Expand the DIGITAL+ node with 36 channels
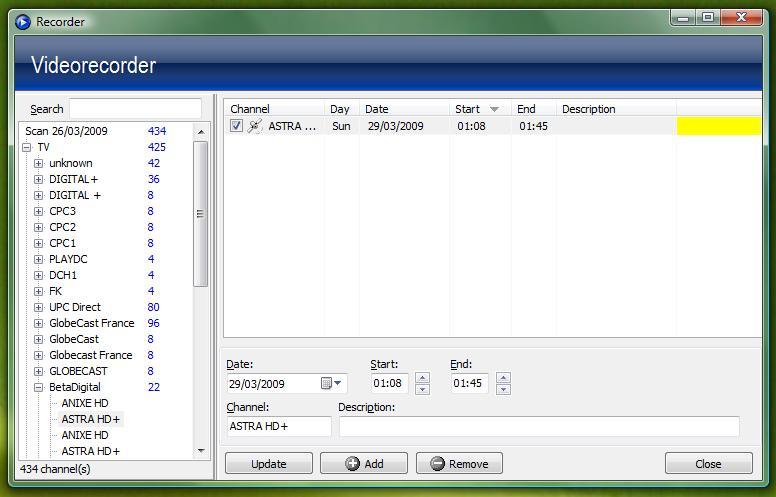This screenshot has width=776, height=497. [x=39, y=179]
